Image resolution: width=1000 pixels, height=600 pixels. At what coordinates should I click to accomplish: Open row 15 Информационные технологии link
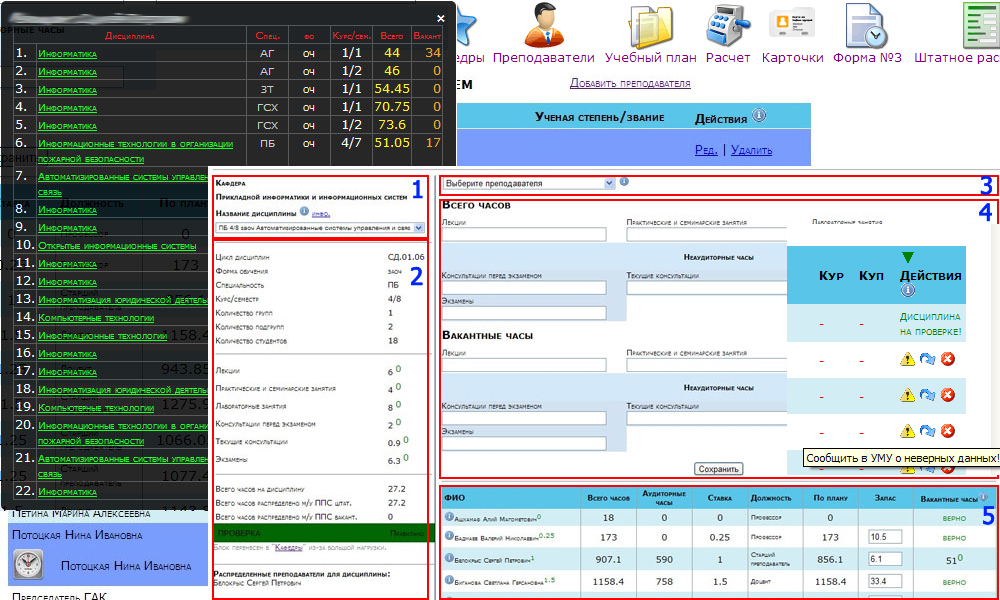coord(103,335)
